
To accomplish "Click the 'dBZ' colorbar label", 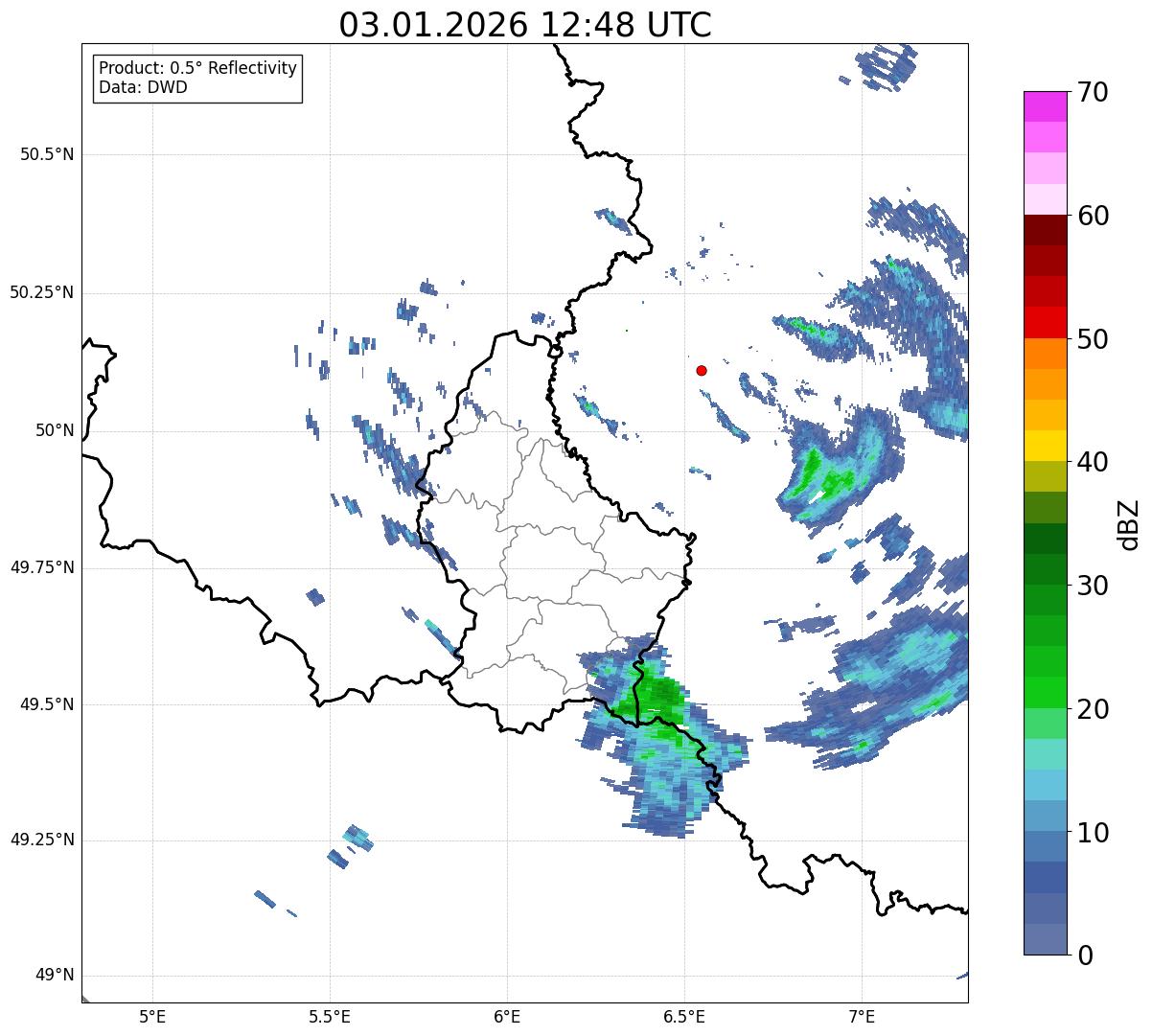I will [1129, 523].
